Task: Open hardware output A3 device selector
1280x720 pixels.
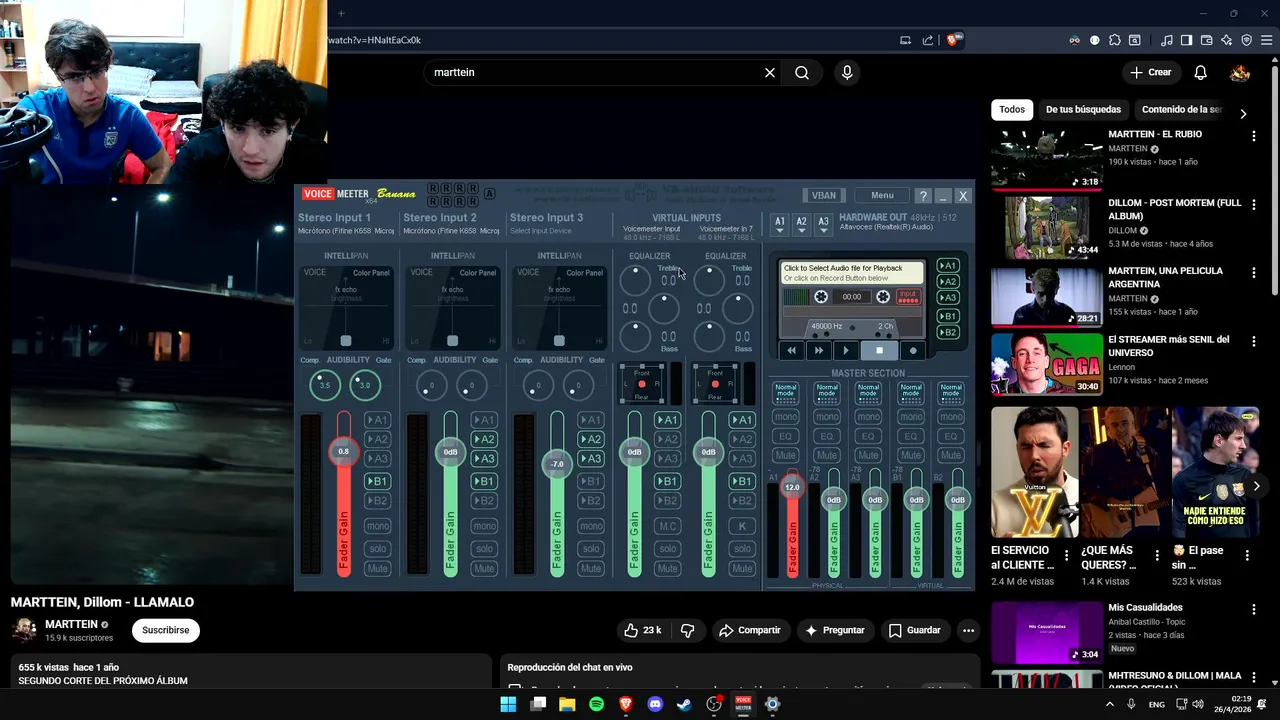Action: tap(823, 224)
